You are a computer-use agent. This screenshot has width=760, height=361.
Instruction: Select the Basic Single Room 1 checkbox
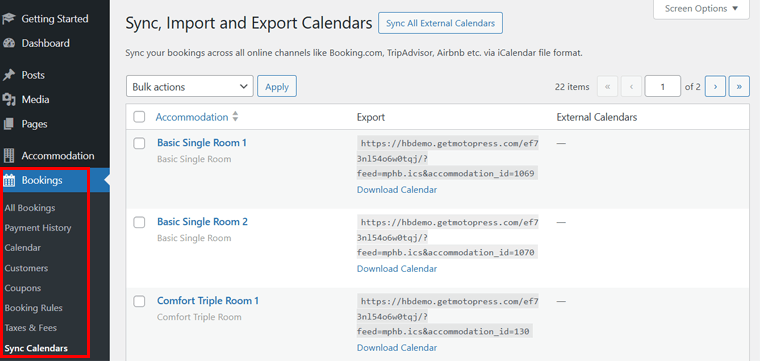pos(139,143)
